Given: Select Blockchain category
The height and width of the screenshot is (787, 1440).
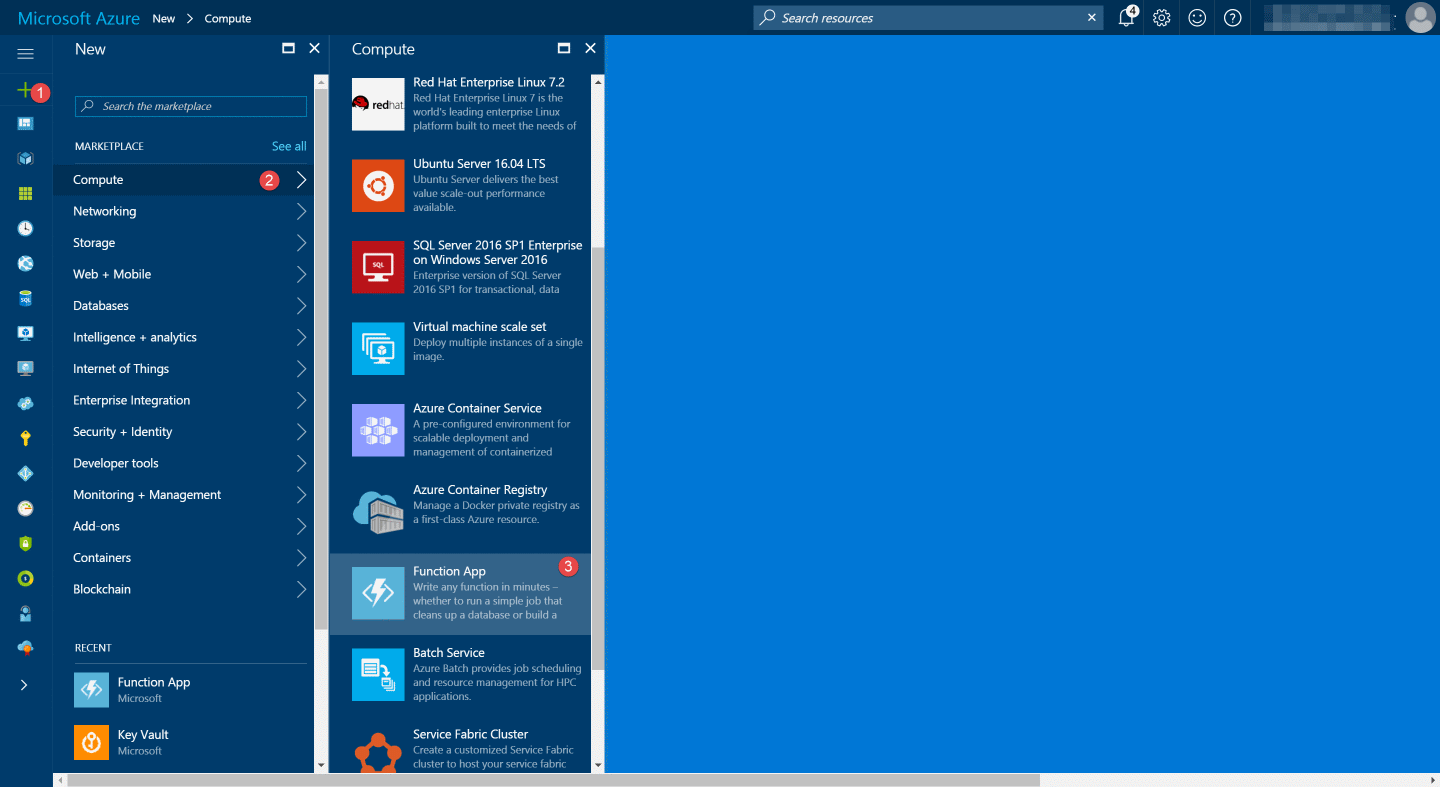Looking at the screenshot, I should [183, 589].
